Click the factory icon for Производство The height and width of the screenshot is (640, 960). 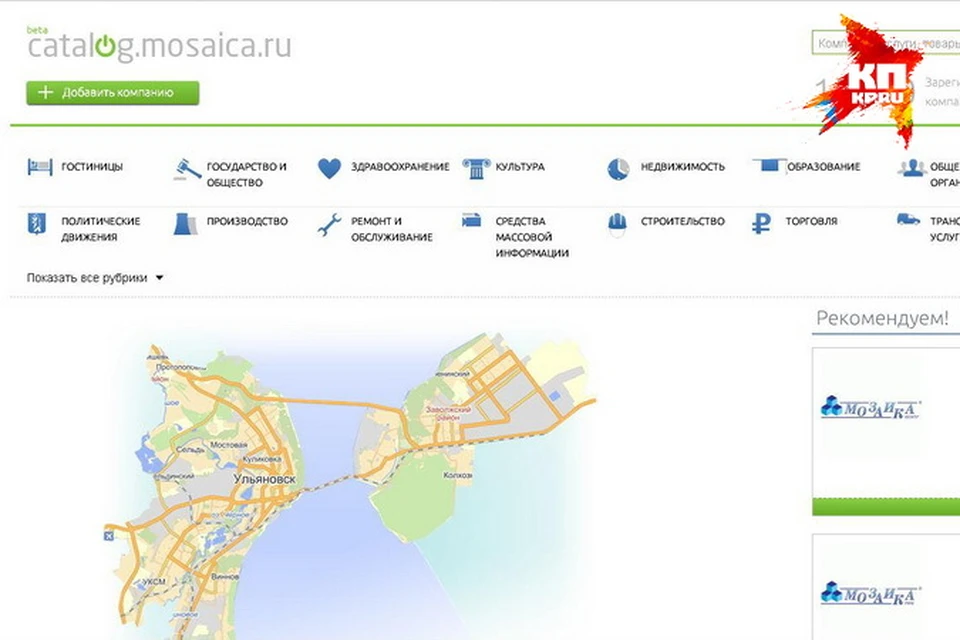(x=186, y=223)
